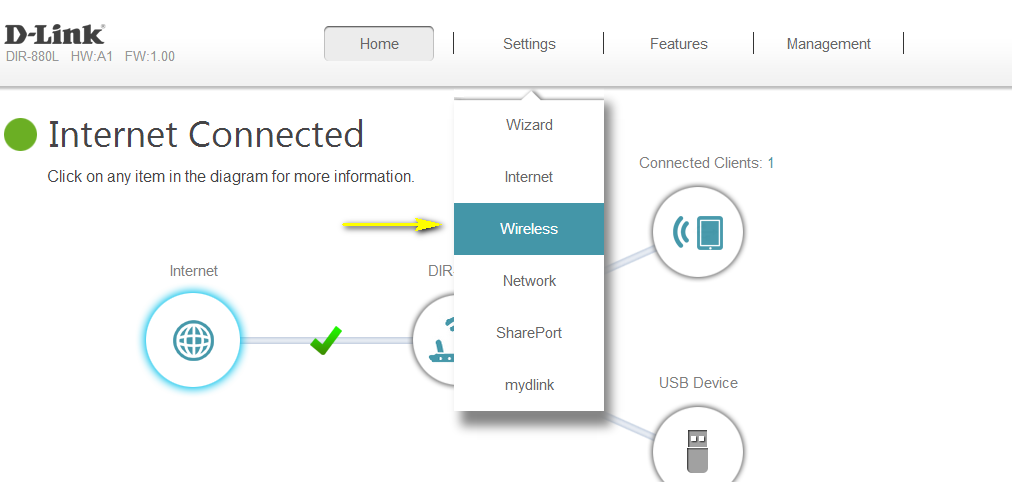The width and height of the screenshot is (1012, 482).
Task: Open Wireless settings from the menu
Action: (529, 229)
